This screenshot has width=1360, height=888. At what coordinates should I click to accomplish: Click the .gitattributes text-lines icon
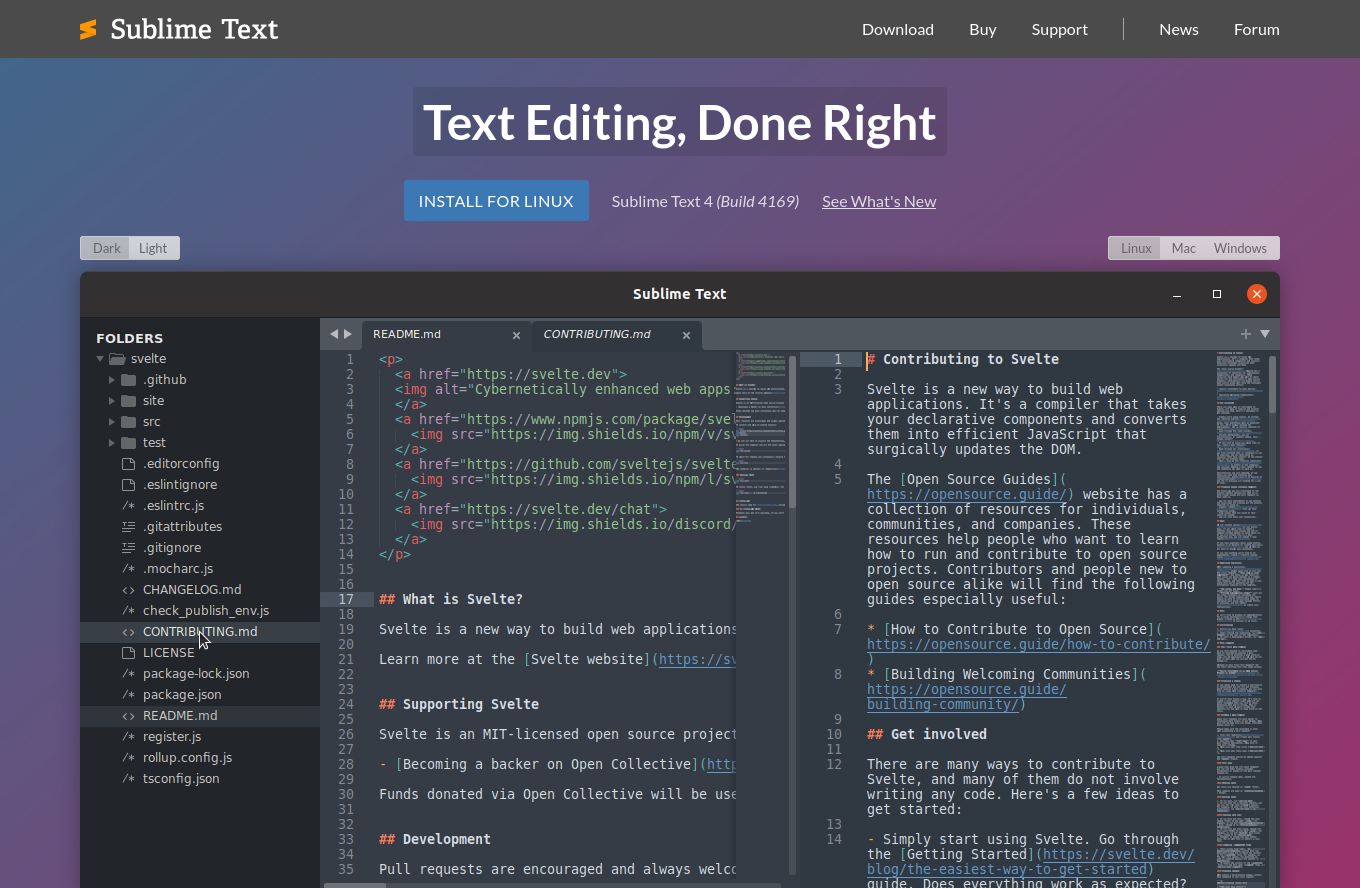point(128,527)
